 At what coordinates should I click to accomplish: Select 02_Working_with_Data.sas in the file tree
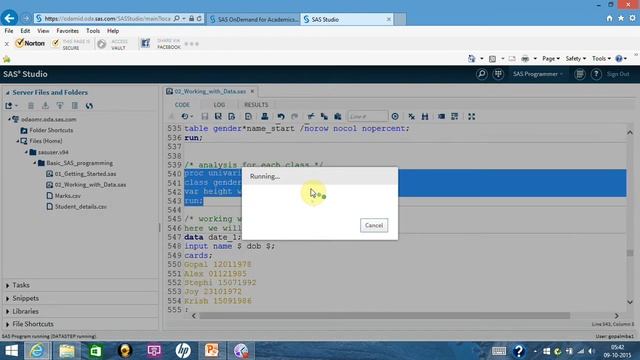[90, 185]
